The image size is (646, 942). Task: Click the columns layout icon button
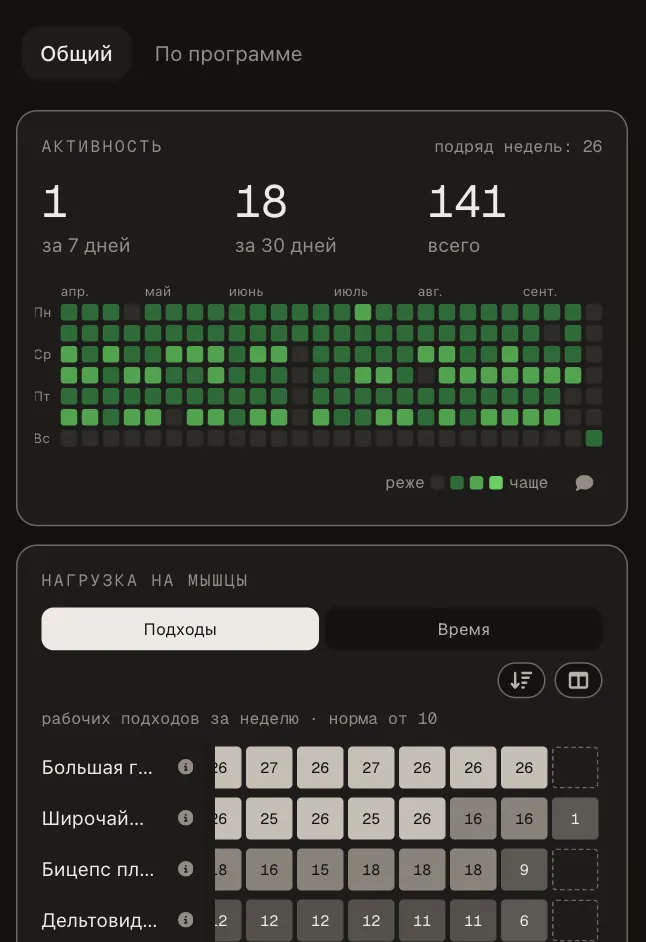(578, 680)
